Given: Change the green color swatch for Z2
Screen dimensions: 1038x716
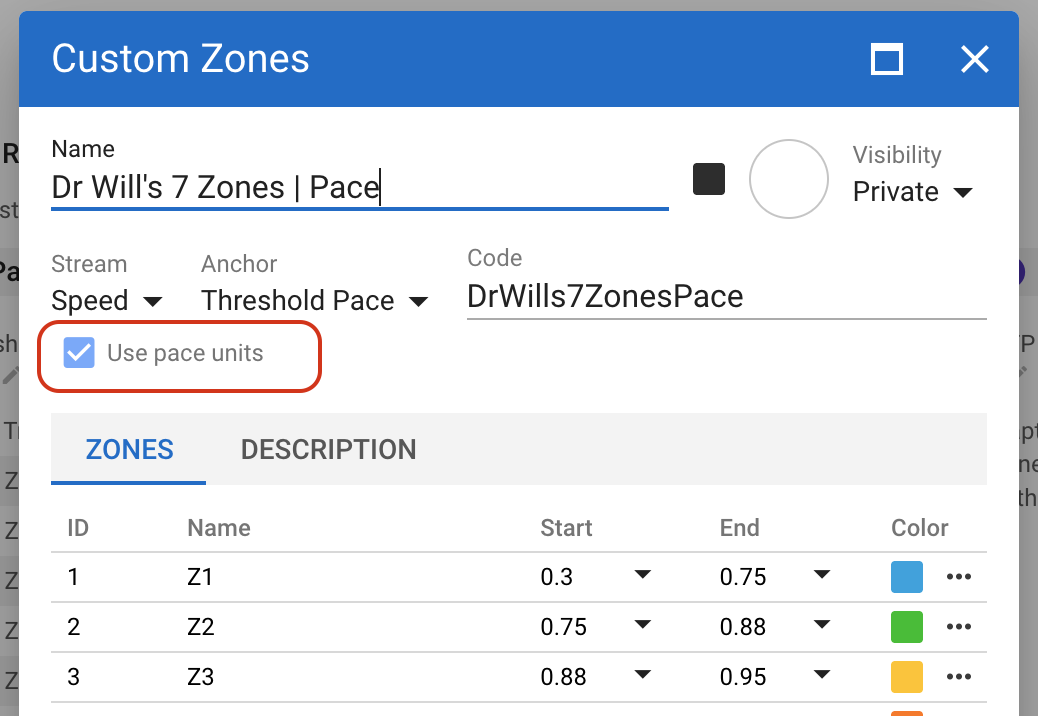Looking at the screenshot, I should click(906, 627).
